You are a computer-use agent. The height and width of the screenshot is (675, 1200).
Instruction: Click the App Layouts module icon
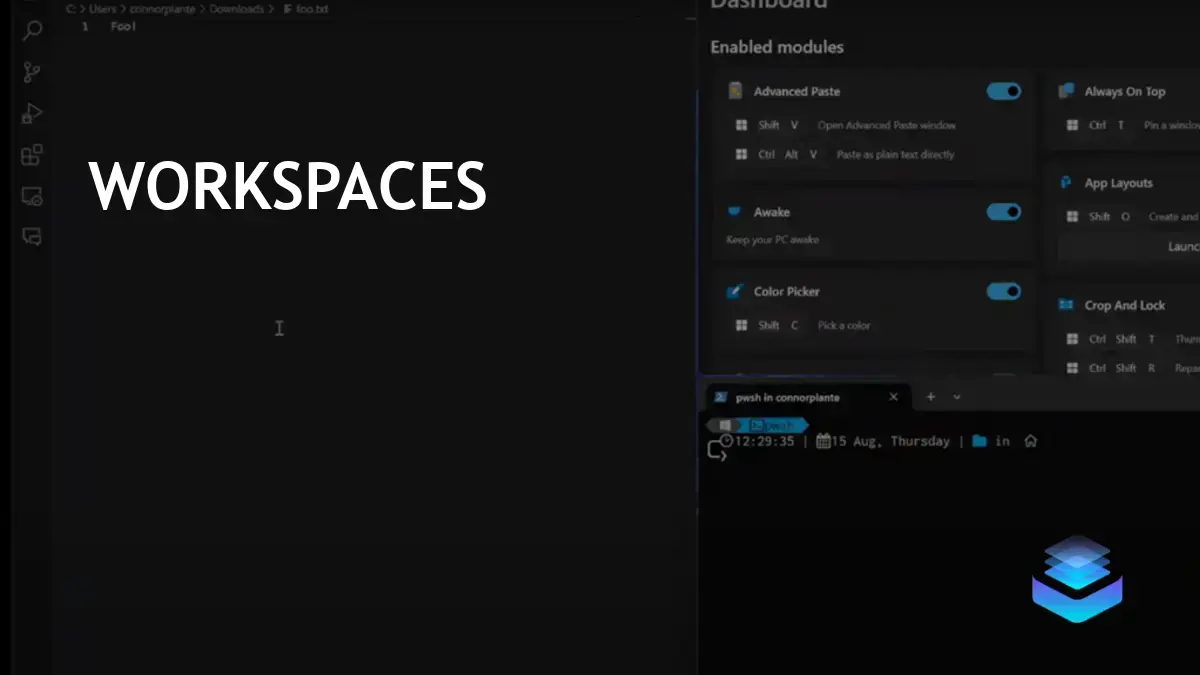(x=1066, y=183)
